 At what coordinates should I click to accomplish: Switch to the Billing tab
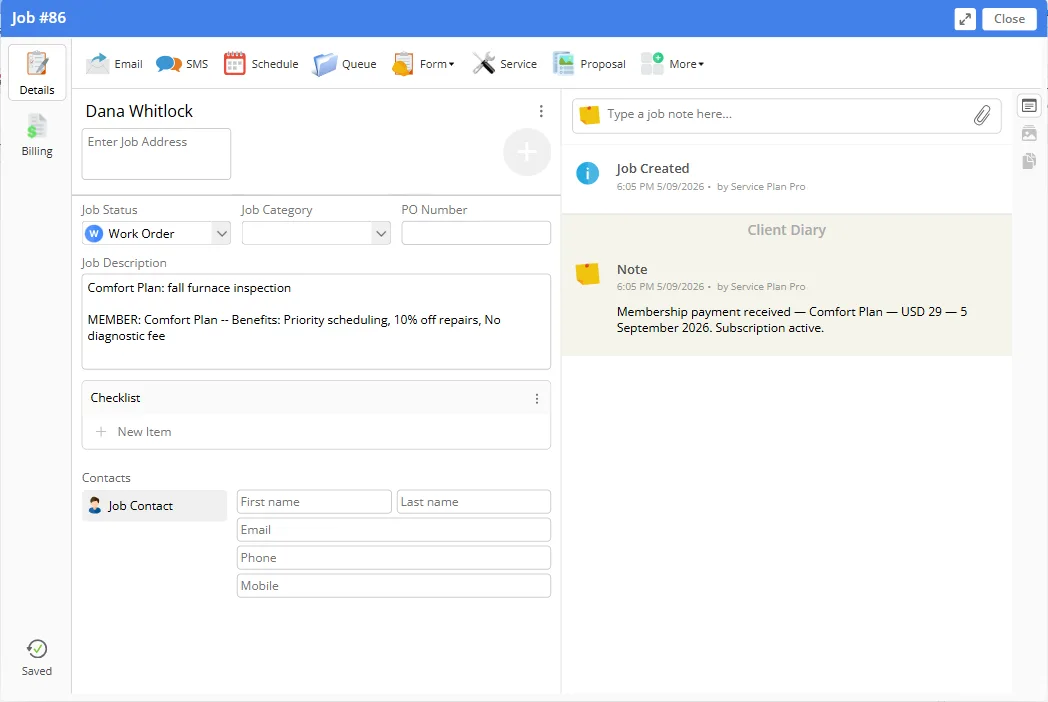37,136
